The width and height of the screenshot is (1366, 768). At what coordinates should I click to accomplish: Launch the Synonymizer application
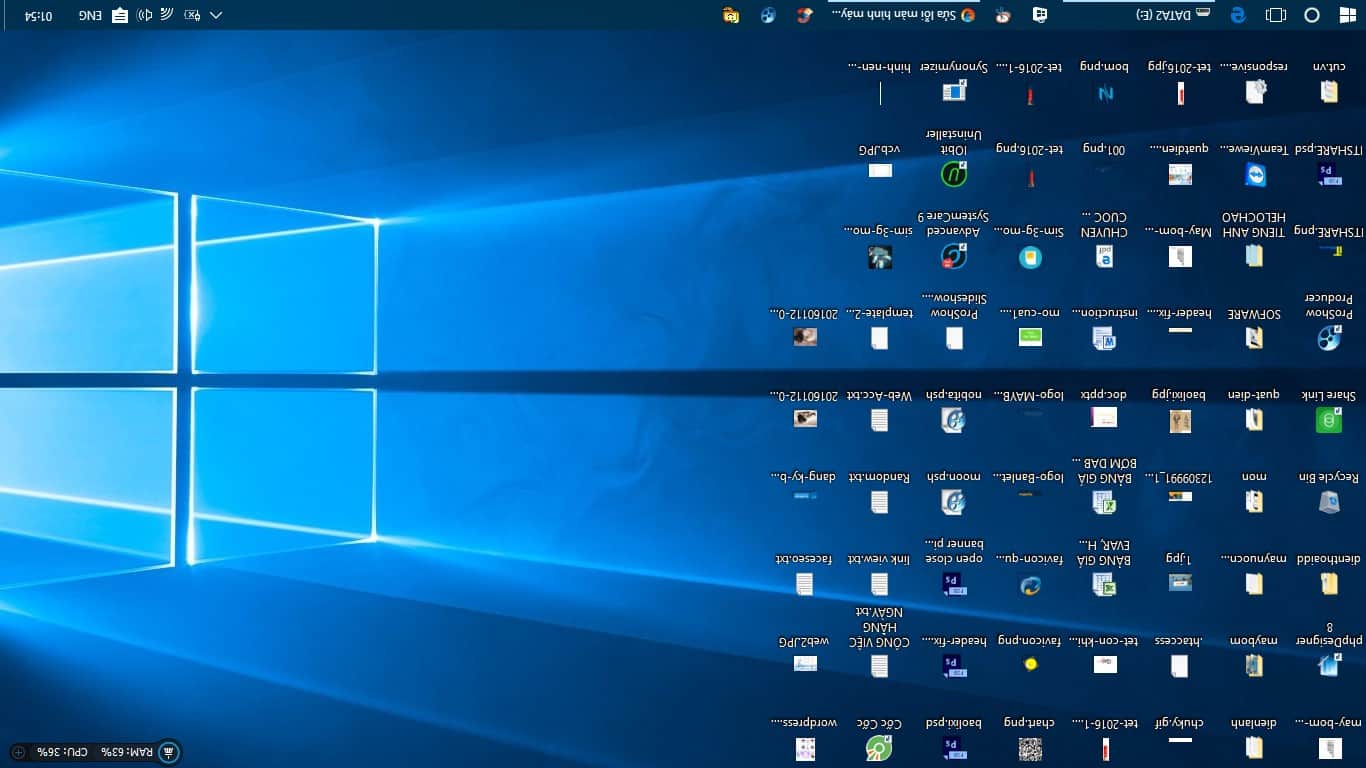pos(954,91)
